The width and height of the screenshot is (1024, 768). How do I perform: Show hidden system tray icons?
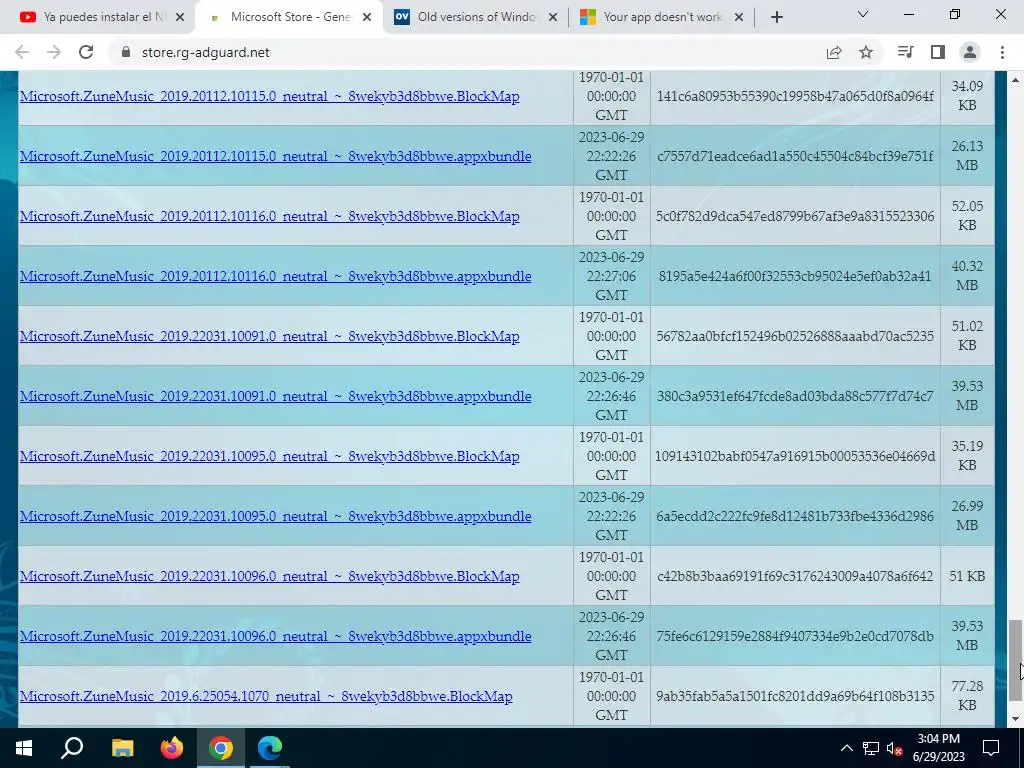[846, 748]
